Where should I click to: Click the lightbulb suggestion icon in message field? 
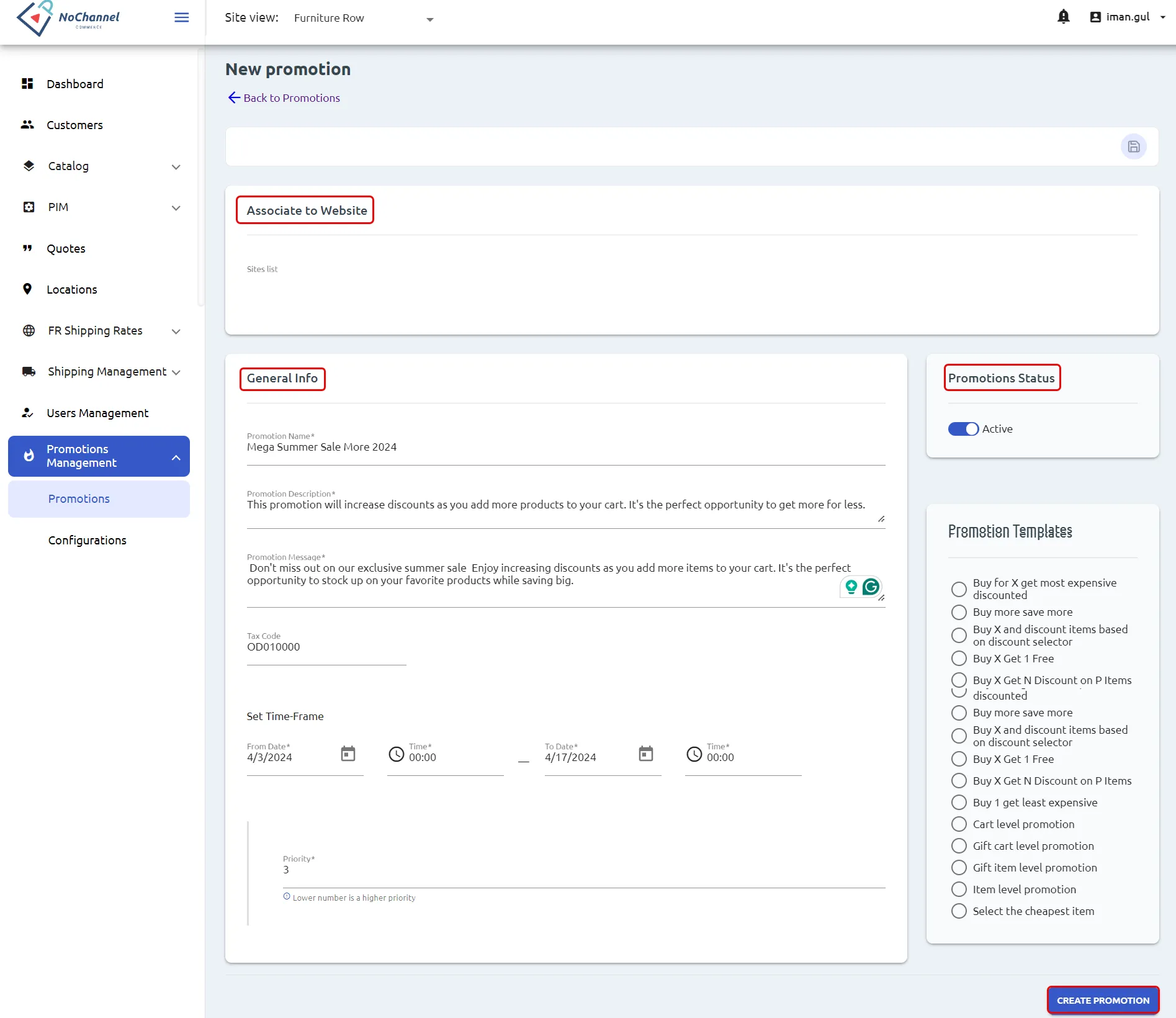tap(851, 587)
